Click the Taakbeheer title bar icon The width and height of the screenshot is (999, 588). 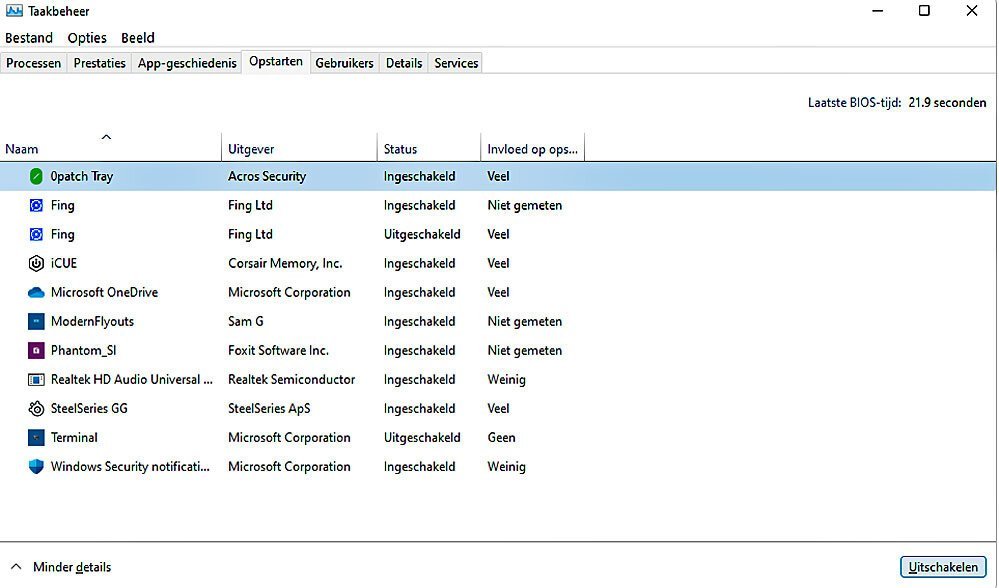coord(14,11)
